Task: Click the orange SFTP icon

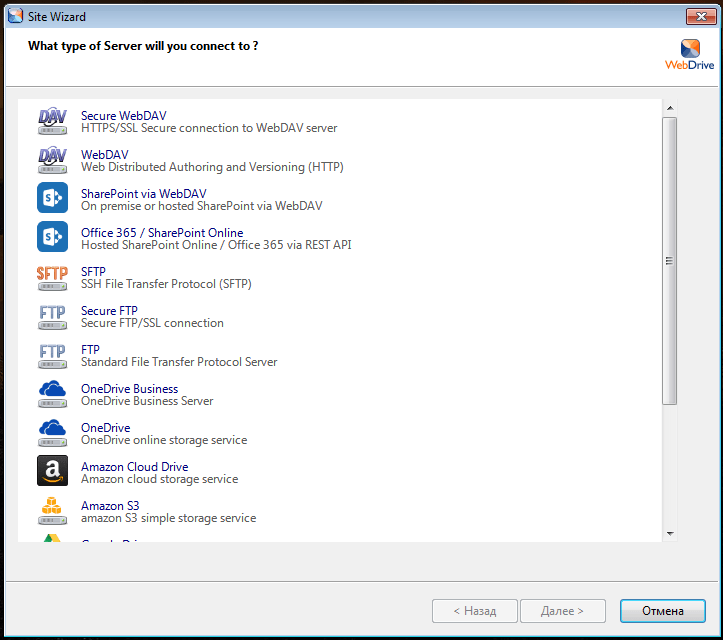Action: [x=52, y=278]
